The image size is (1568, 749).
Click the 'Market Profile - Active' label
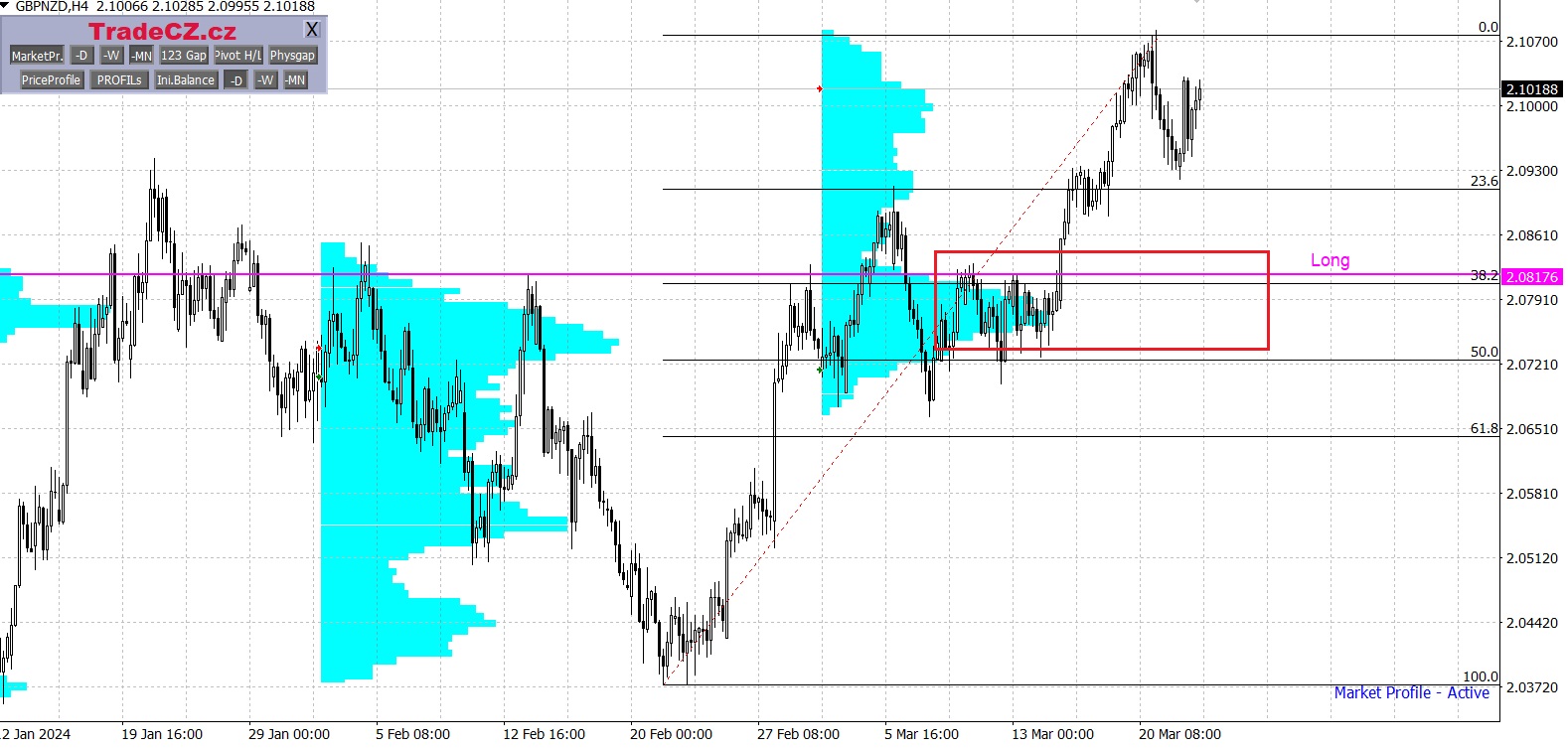click(x=1411, y=693)
